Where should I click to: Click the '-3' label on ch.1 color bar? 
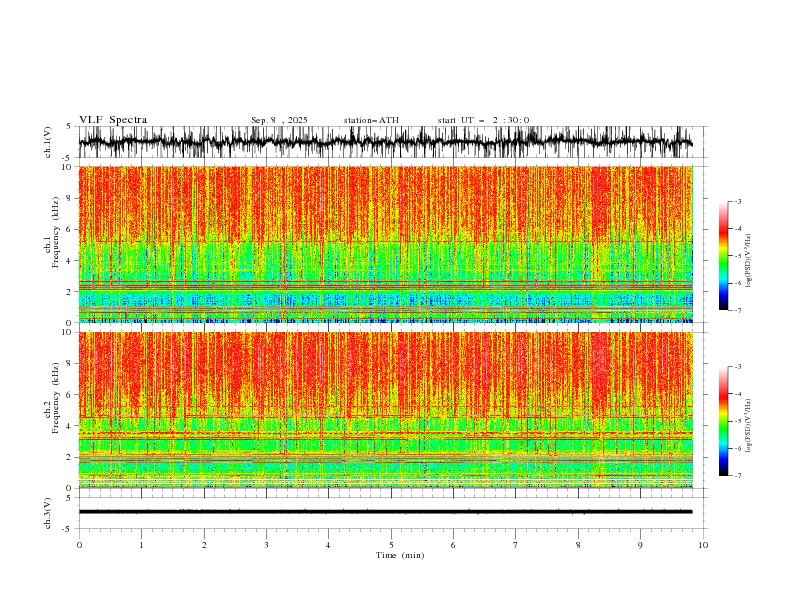737,201
